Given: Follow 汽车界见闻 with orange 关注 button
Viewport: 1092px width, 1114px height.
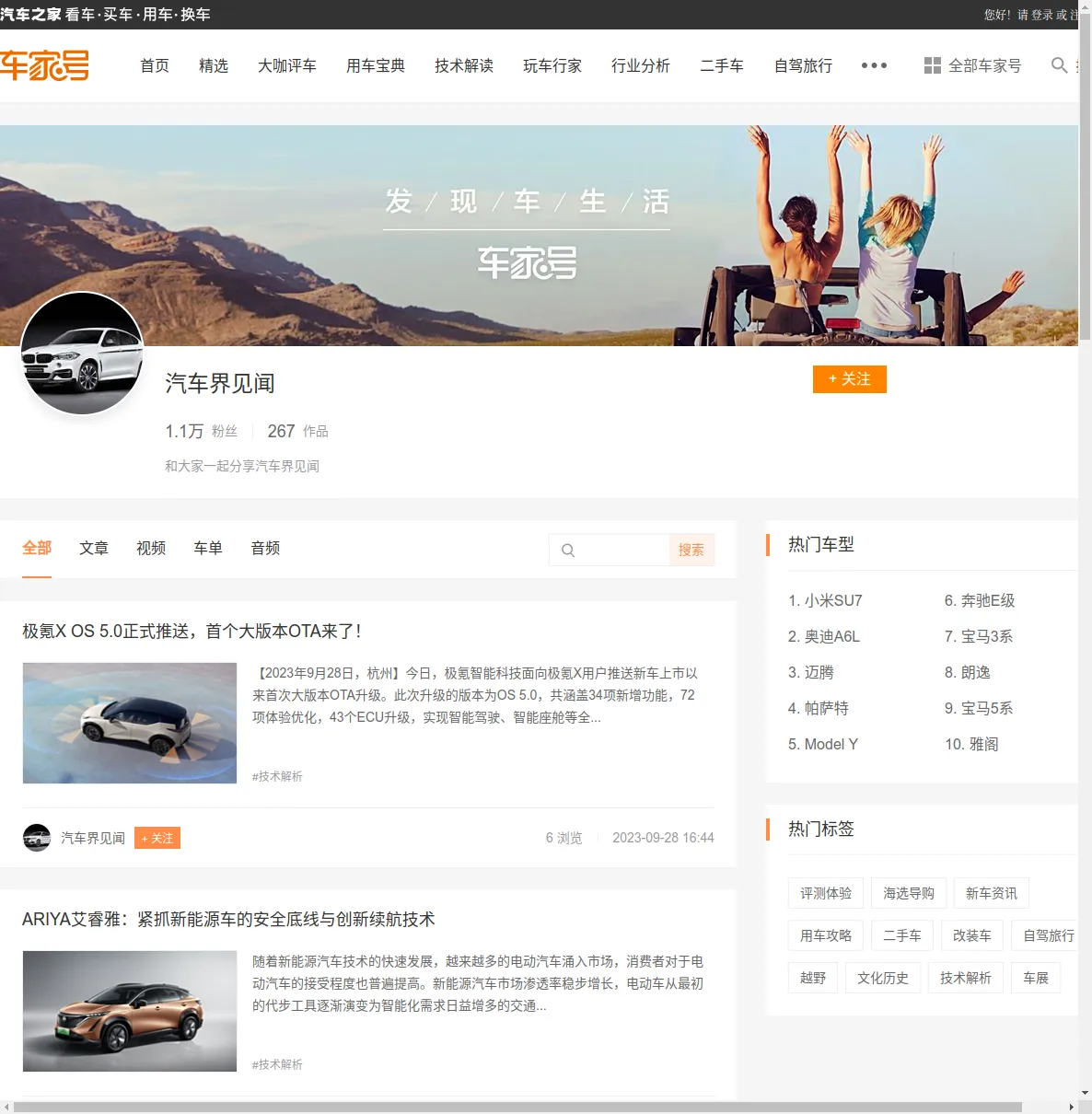Looking at the screenshot, I should (850, 379).
